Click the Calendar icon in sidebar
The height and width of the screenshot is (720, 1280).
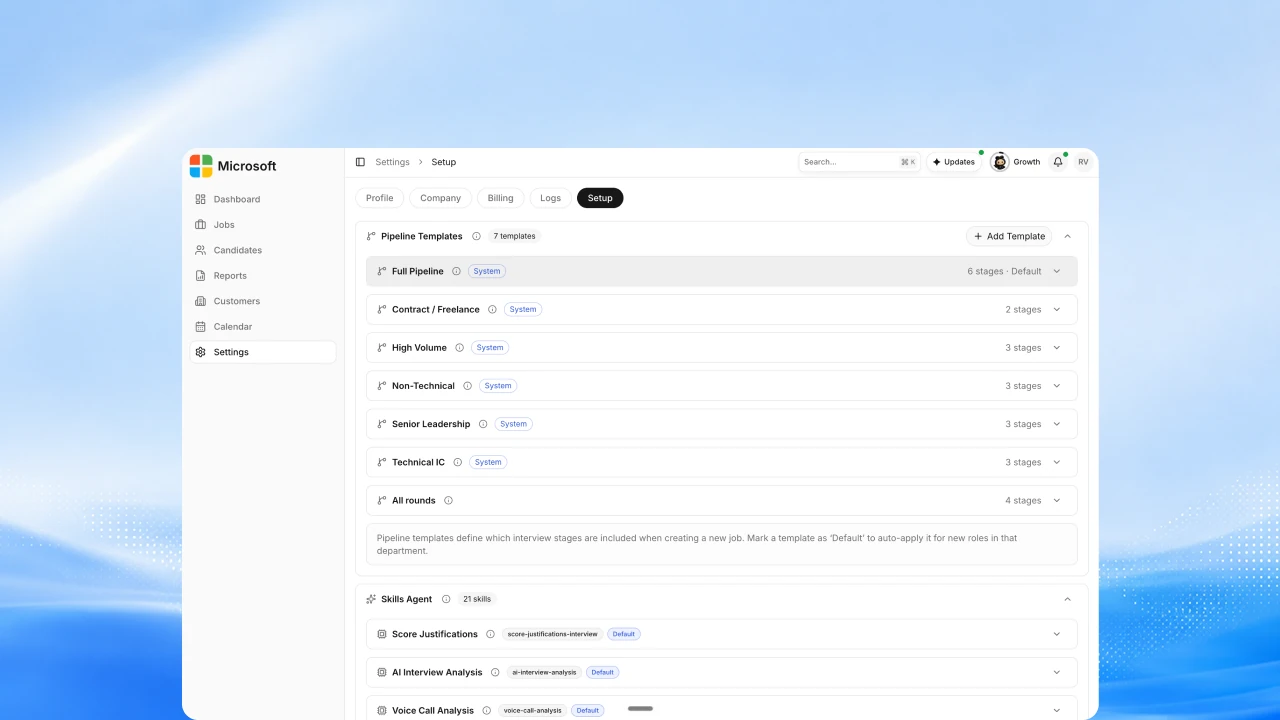(201, 327)
